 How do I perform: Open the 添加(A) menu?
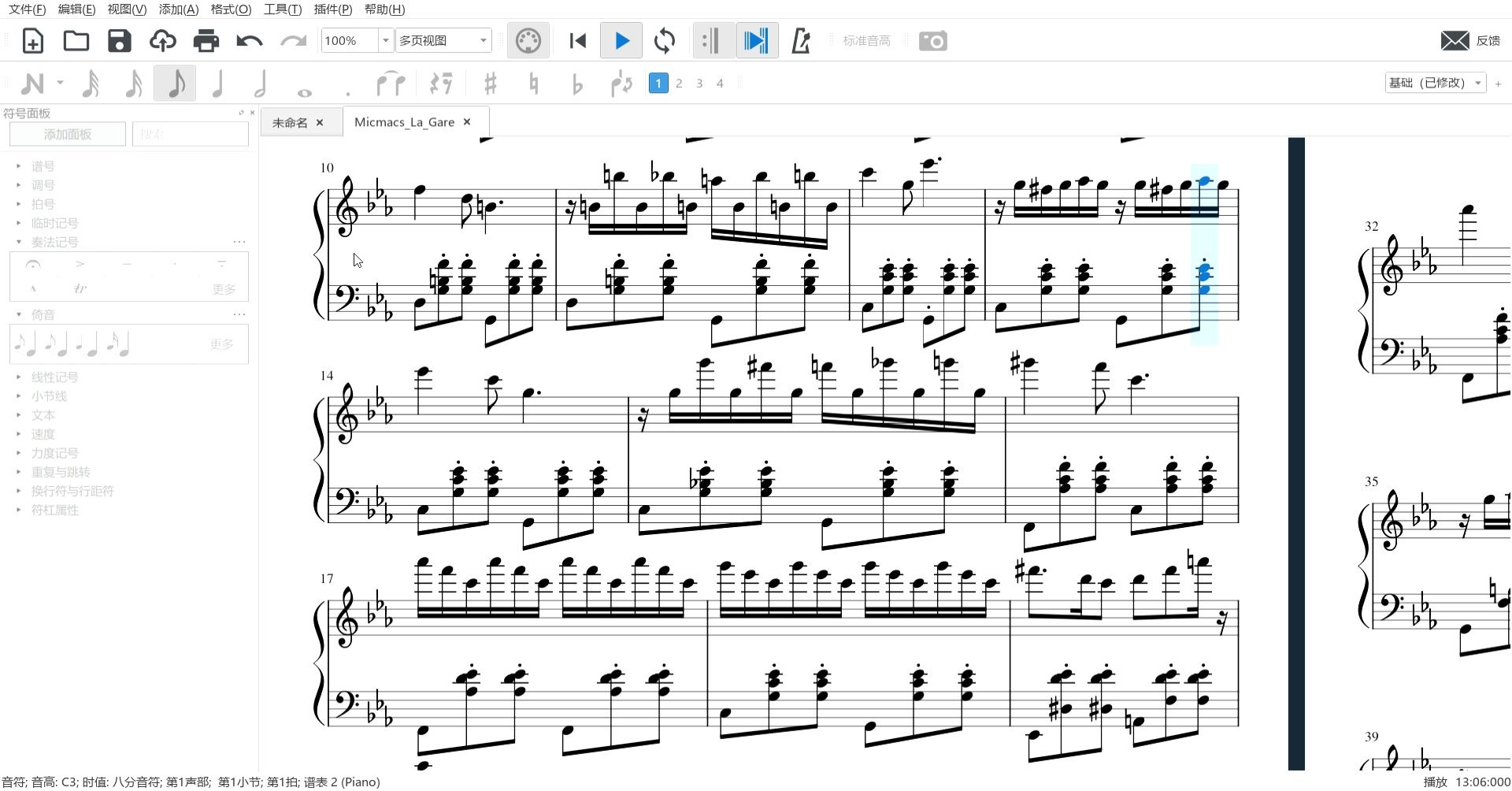pyautogui.click(x=179, y=9)
